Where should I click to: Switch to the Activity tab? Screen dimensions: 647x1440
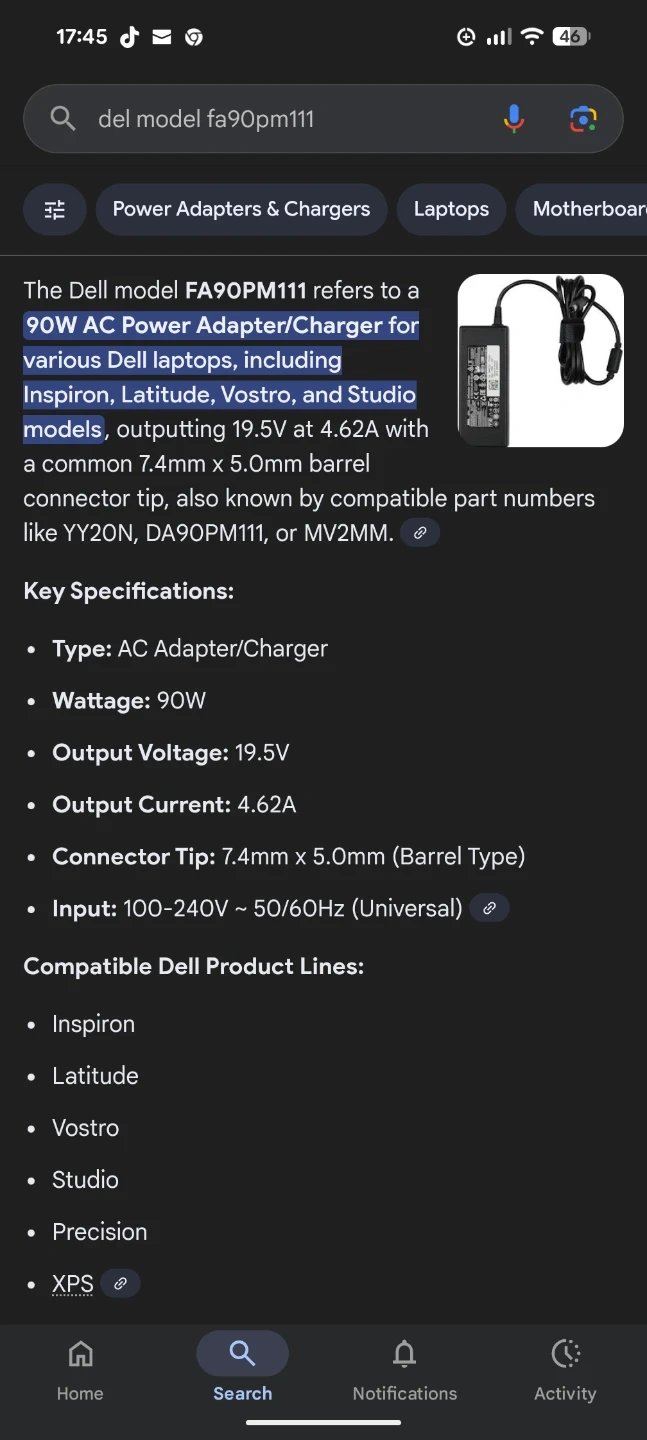tap(565, 1371)
